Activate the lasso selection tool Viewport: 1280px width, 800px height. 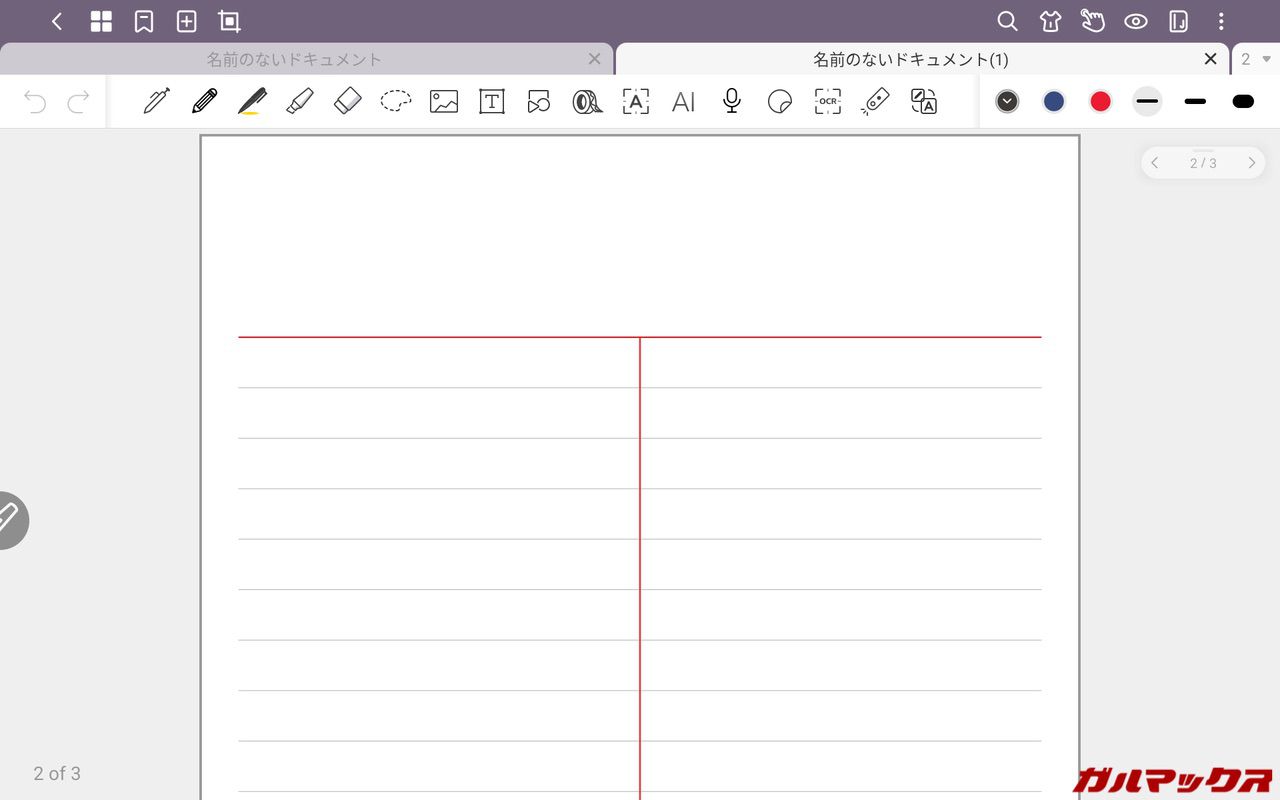[396, 101]
